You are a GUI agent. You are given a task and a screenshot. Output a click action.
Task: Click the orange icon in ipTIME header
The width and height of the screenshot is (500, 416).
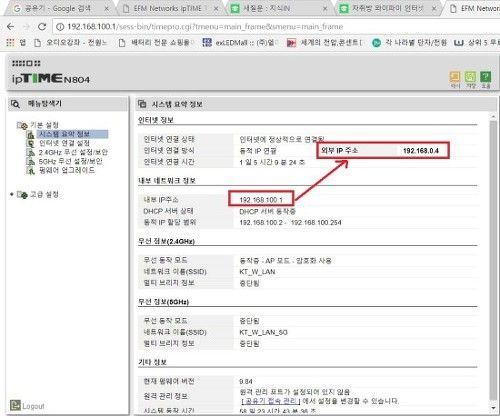455,77
